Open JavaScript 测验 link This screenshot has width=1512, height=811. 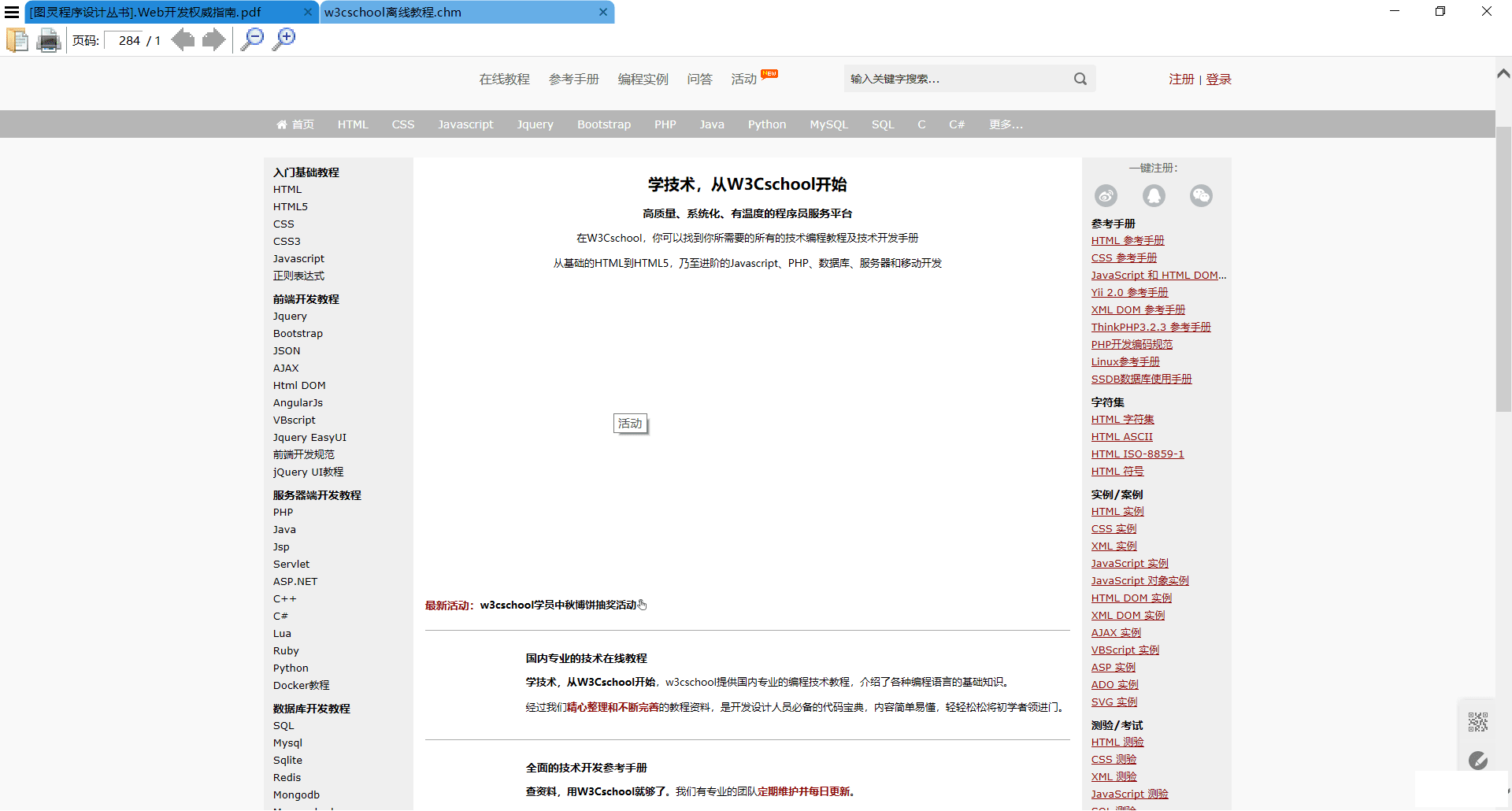click(1129, 794)
